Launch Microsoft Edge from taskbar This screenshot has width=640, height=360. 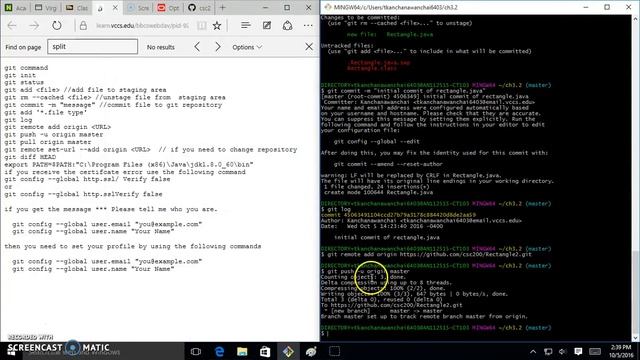219,351
